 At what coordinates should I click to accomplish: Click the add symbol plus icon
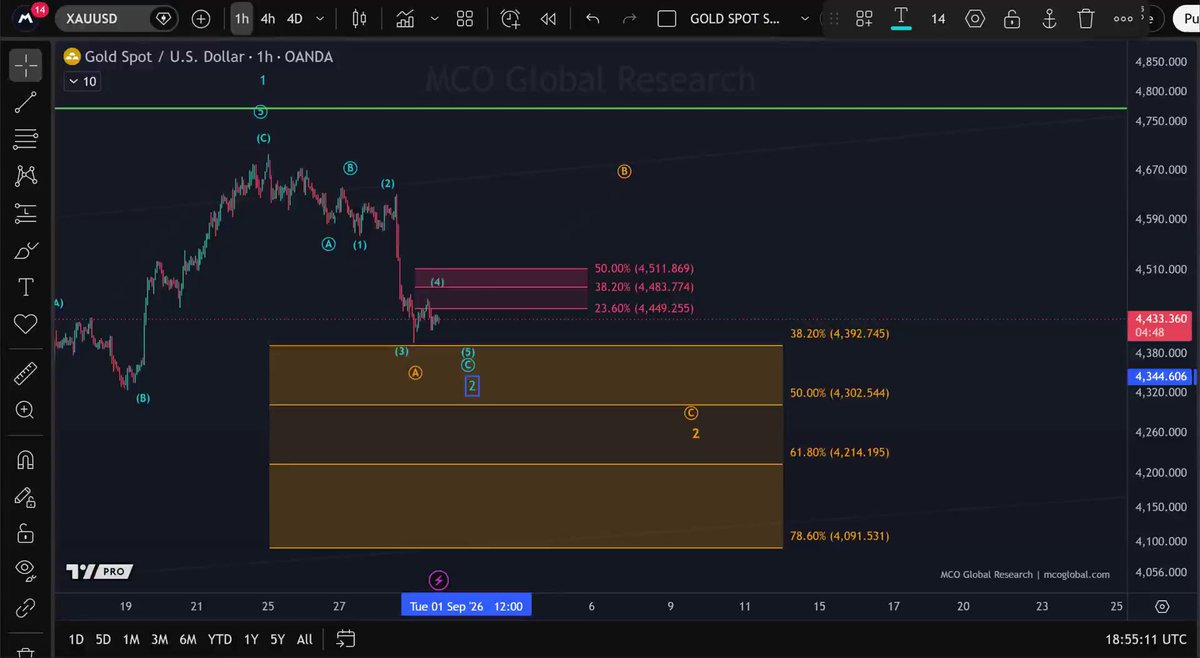click(x=201, y=18)
